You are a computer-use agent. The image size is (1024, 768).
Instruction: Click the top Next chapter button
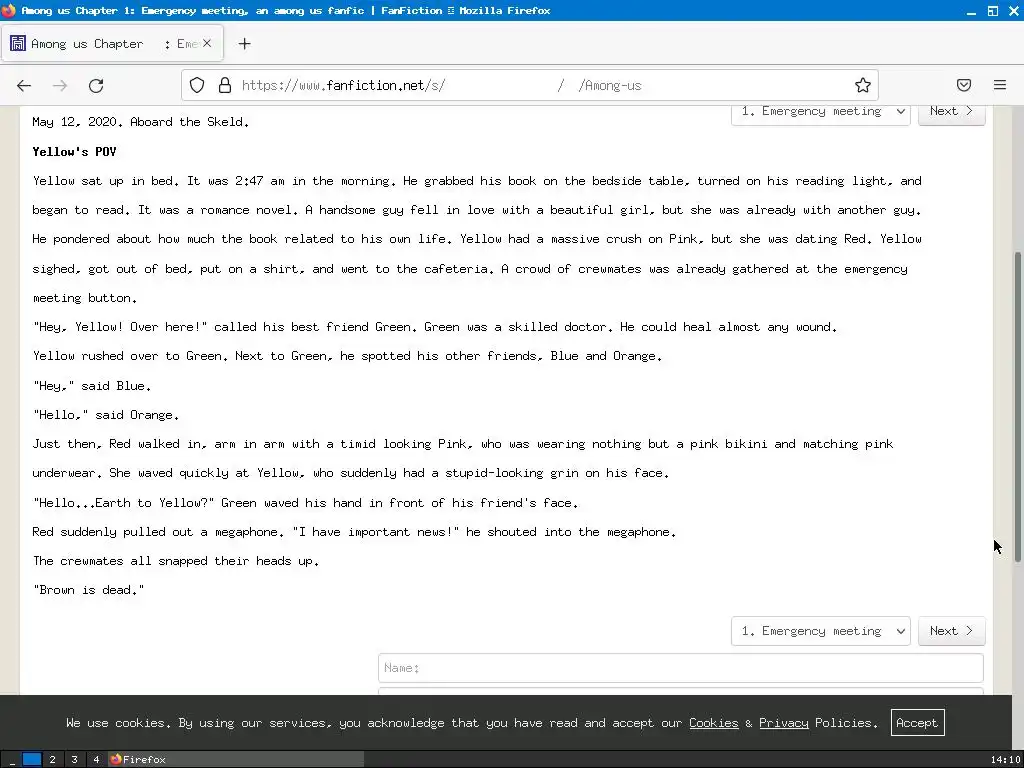[951, 112]
